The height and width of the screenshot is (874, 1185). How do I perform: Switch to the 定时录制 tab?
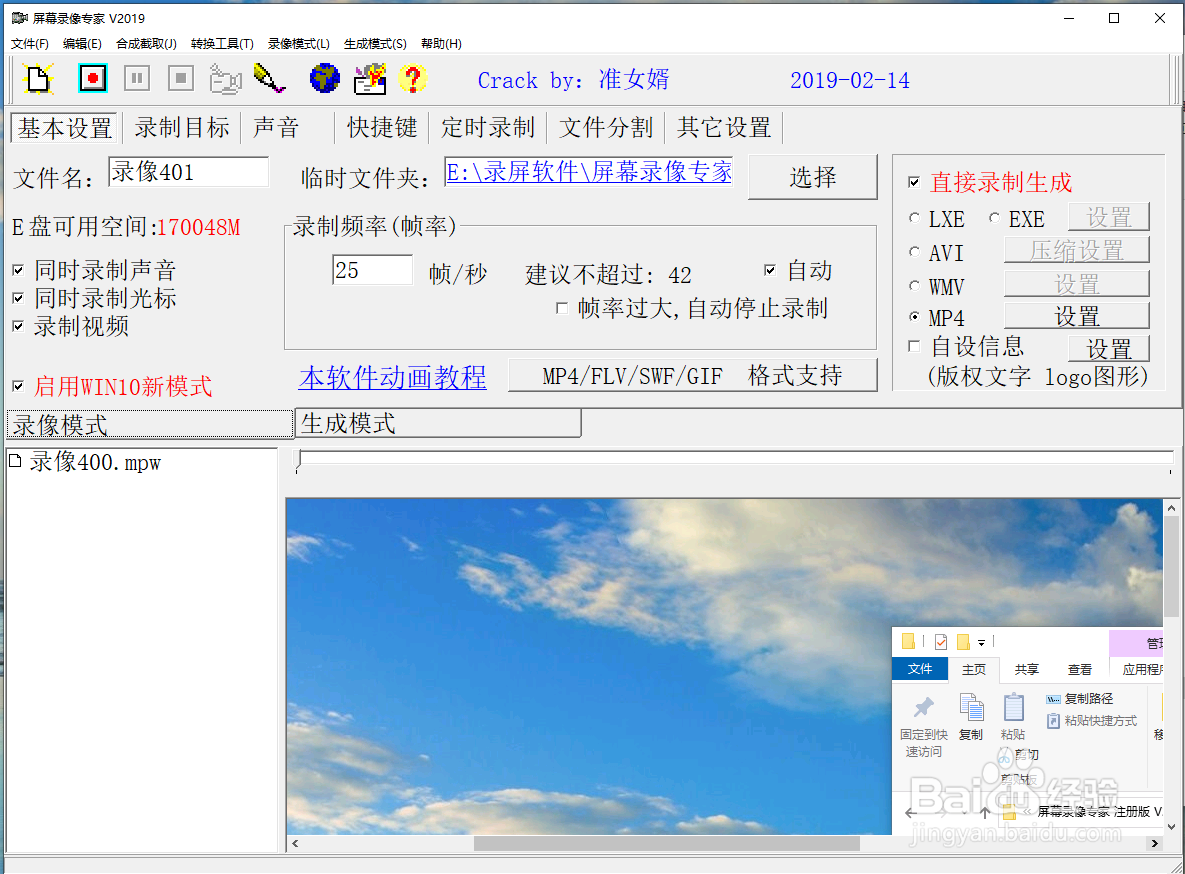click(487, 127)
